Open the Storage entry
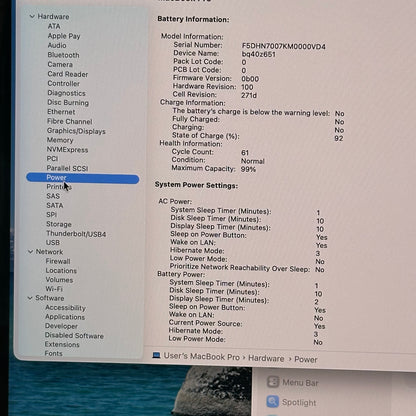 click(x=59, y=224)
